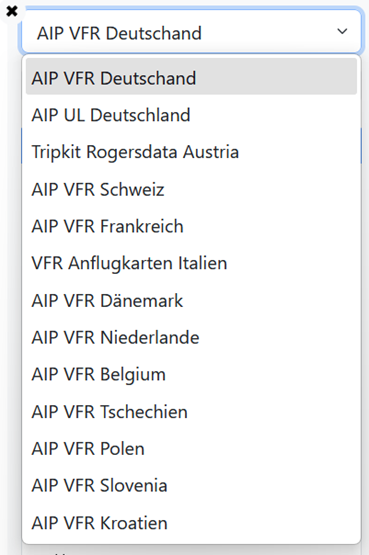The width and height of the screenshot is (369, 555).
Task: Collapse the dropdown using the chevron arrow
Action: click(342, 32)
